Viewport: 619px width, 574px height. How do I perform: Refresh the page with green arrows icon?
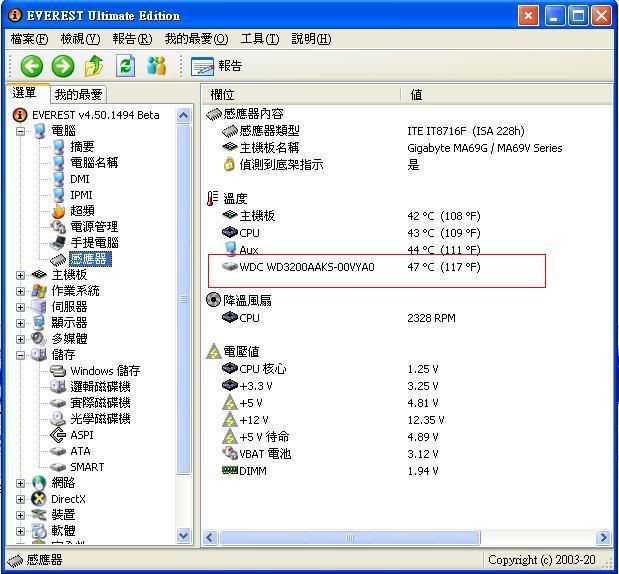(126, 66)
